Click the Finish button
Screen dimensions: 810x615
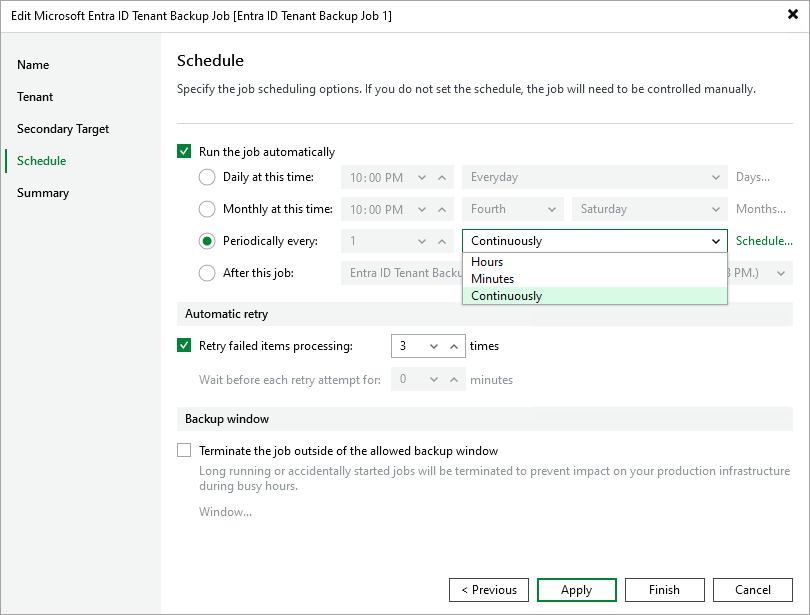coord(664,589)
